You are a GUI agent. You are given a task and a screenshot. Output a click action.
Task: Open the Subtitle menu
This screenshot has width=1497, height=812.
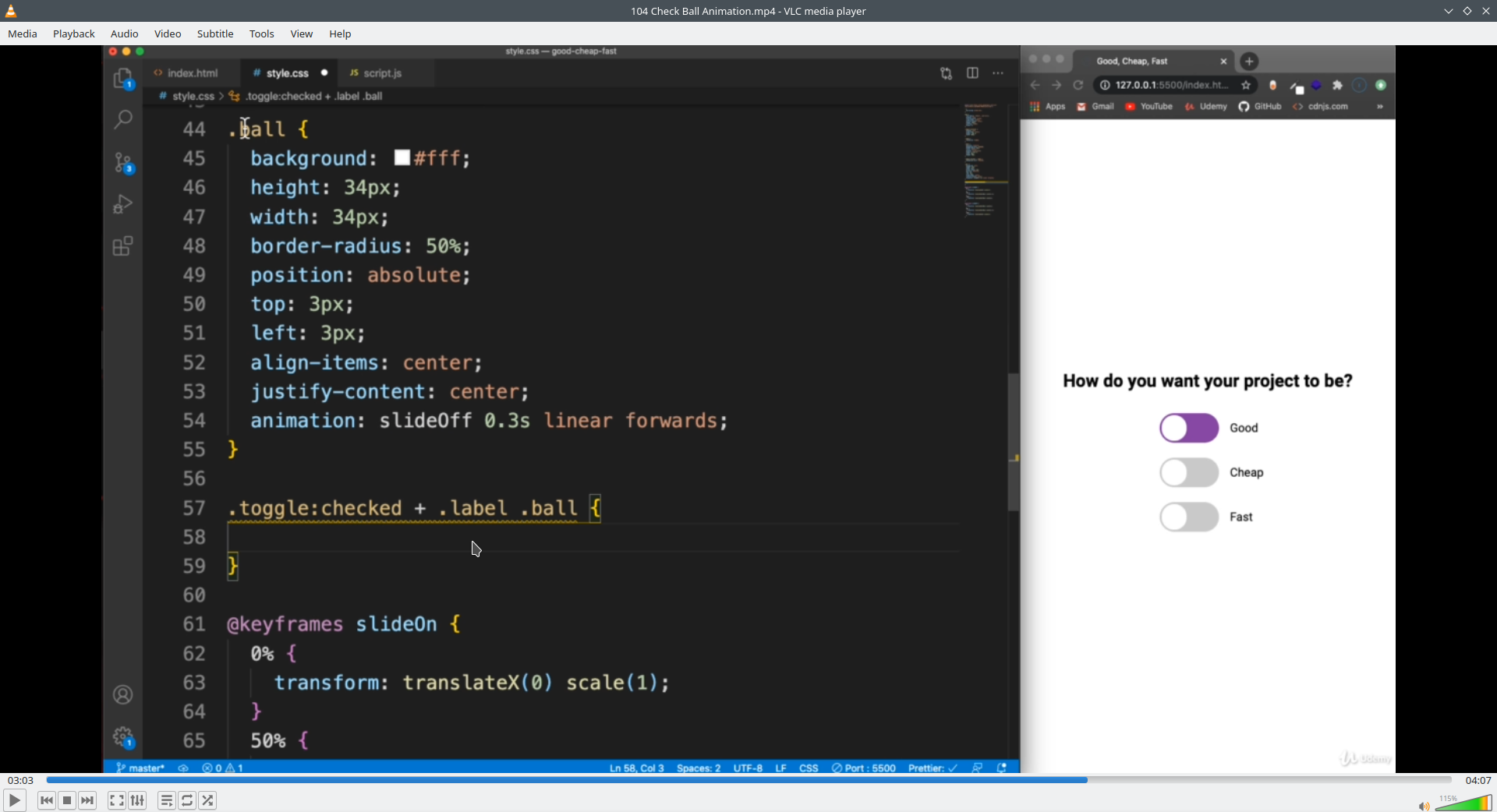[215, 34]
